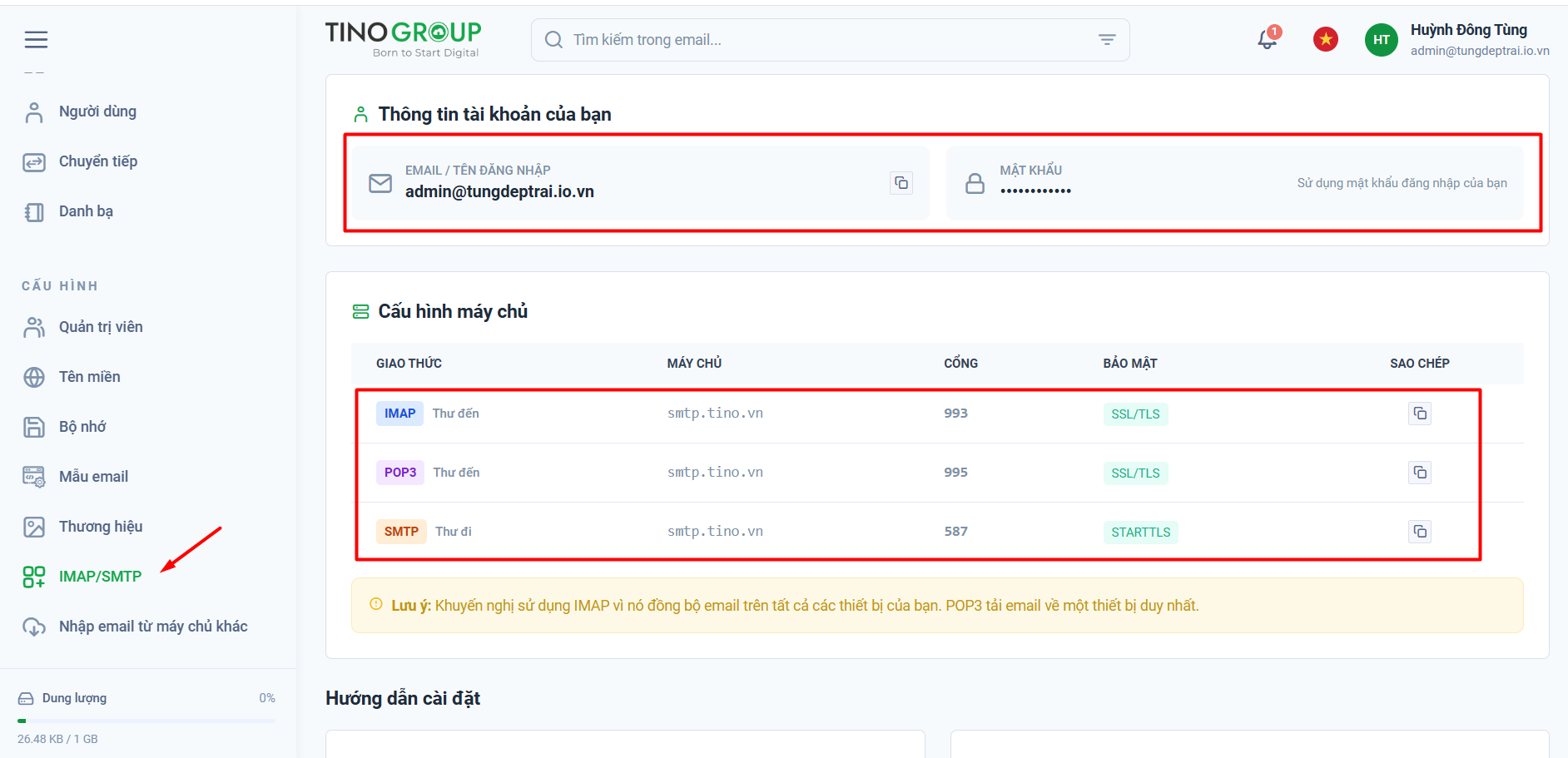Open the Danh bạ contacts icon

click(x=34, y=211)
